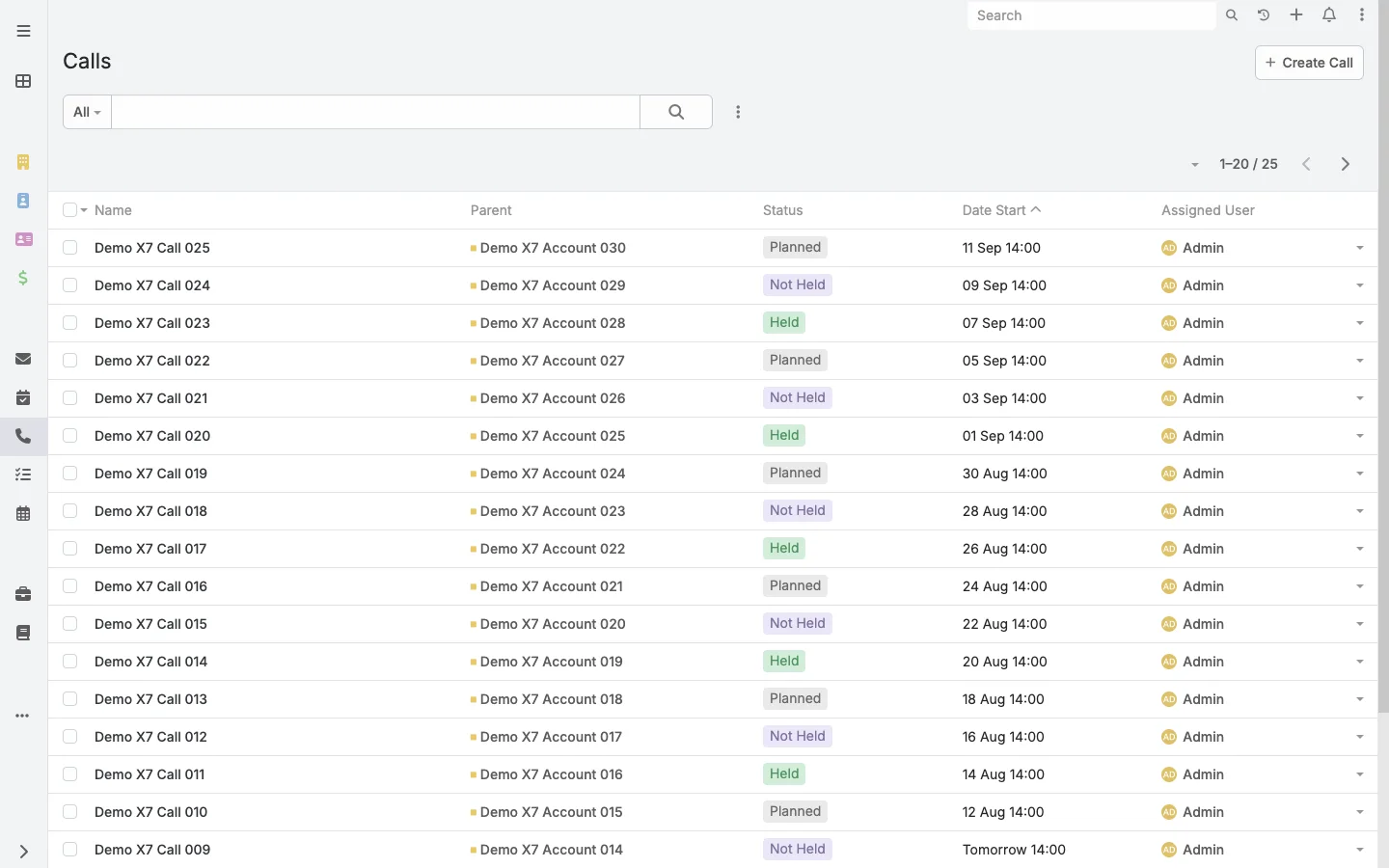Click the page vertical scrollbar
The image size is (1389, 868).
pyautogui.click(x=1383, y=357)
